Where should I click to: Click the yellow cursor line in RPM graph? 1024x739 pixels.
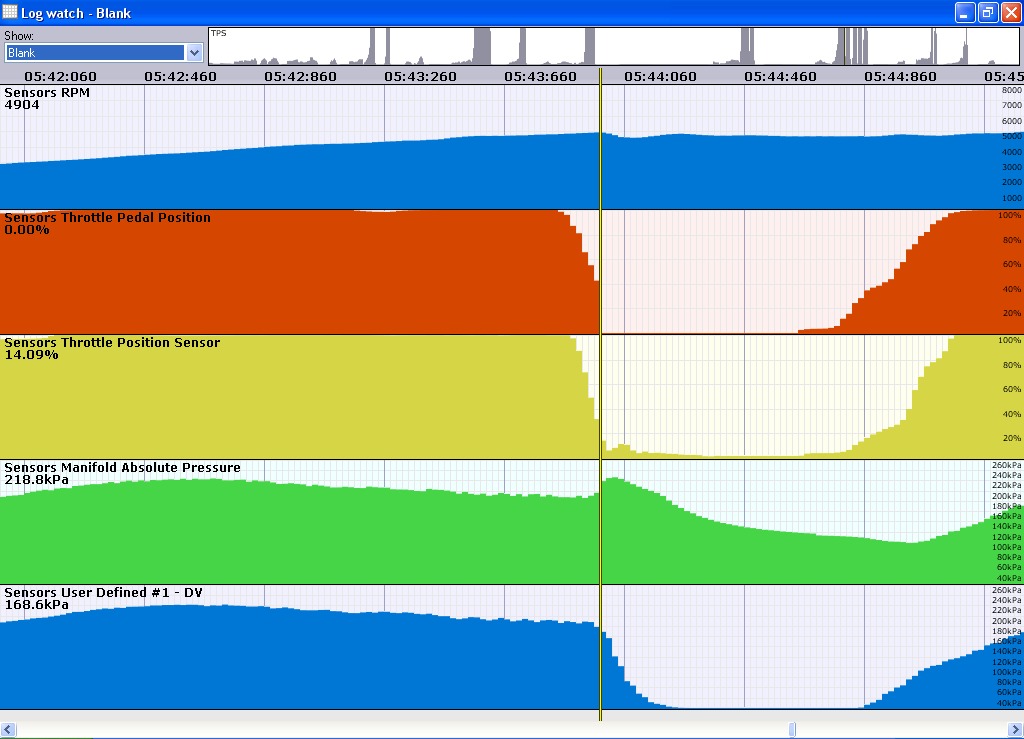[600, 147]
